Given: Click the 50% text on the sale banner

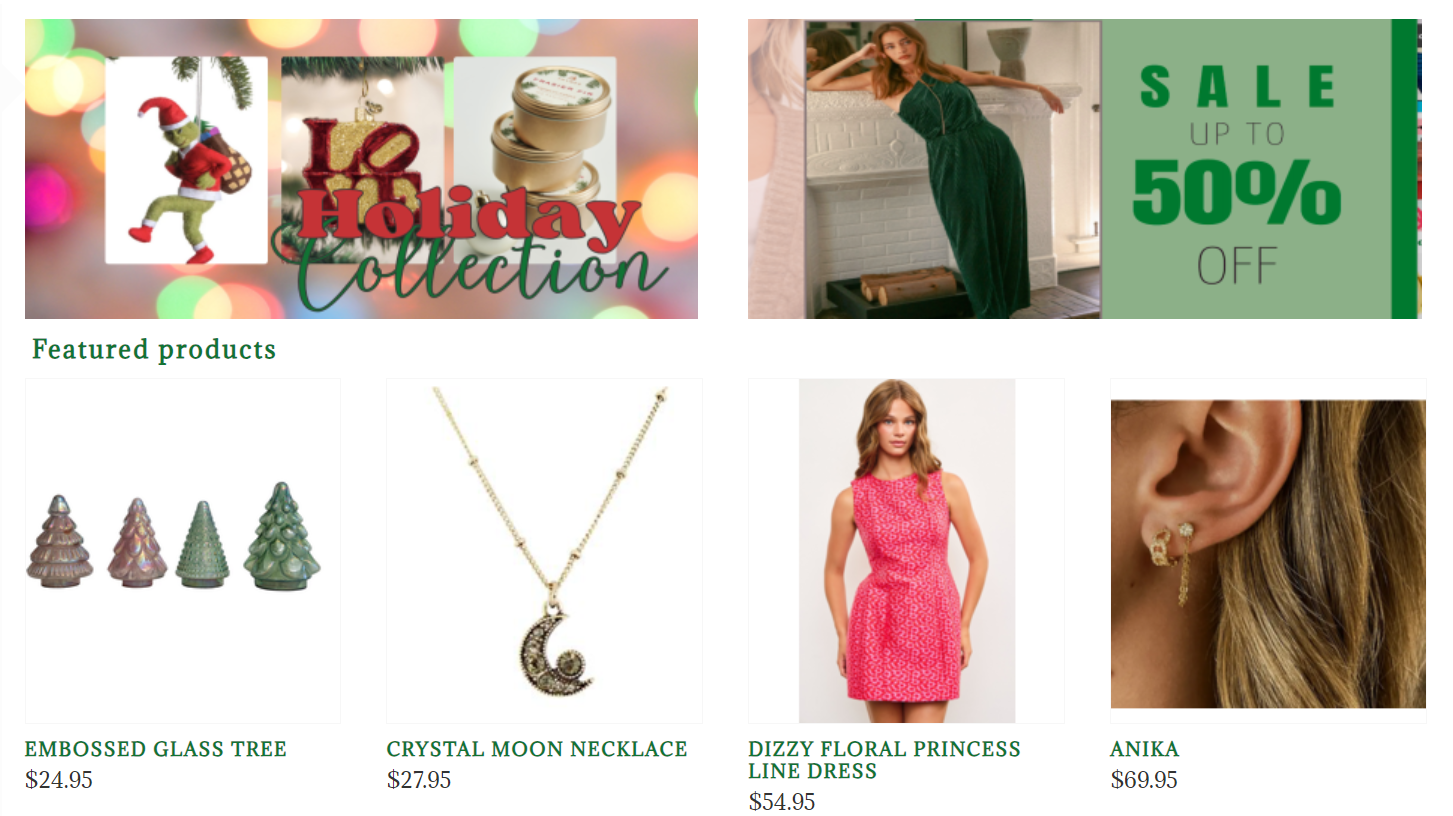Looking at the screenshot, I should (x=1237, y=191).
